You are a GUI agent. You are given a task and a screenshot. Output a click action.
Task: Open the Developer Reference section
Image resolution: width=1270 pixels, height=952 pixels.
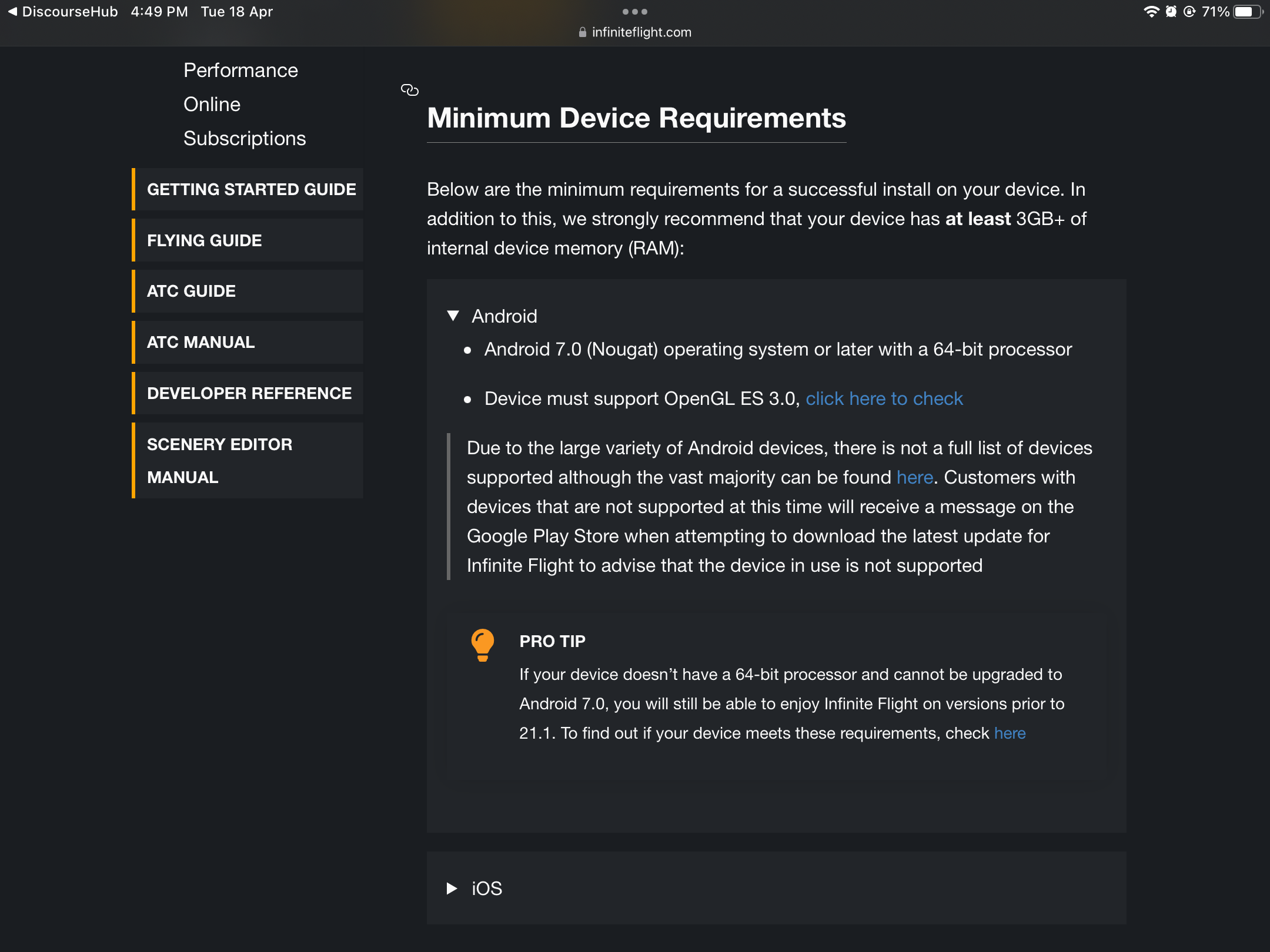pyautogui.click(x=249, y=393)
